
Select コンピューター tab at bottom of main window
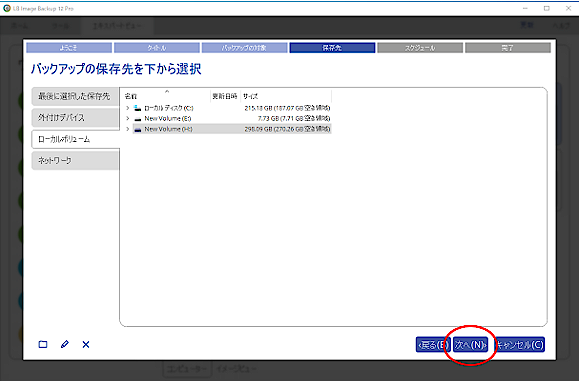[x=187, y=368]
